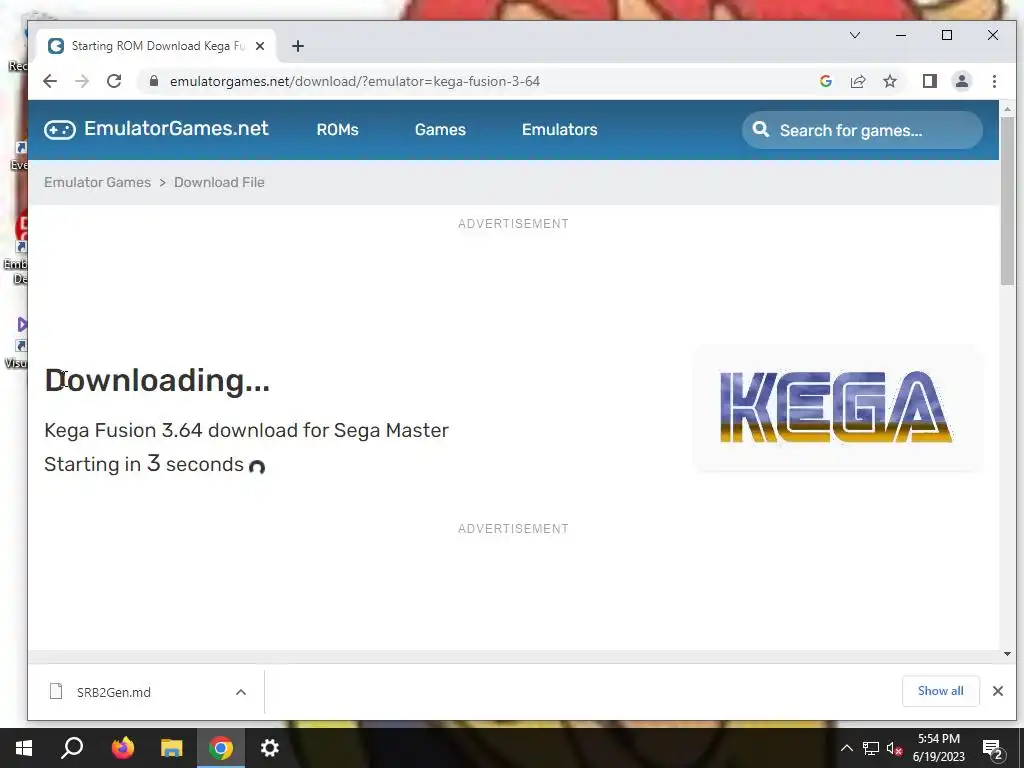Click the scrollbar down arrow
Screen dimensions: 1024x768
pyautogui.click(x=1007, y=654)
